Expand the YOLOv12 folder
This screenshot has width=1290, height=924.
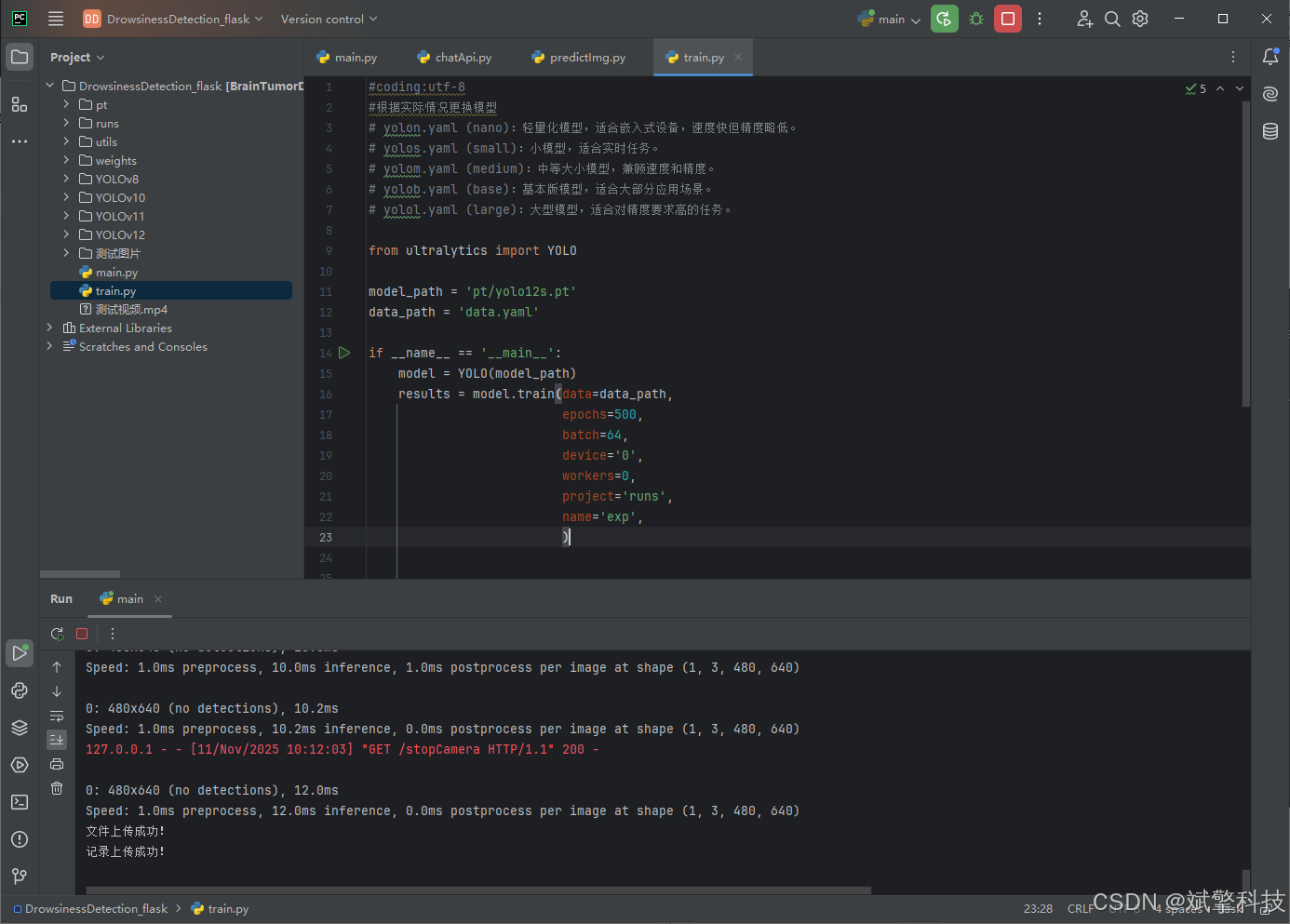[x=66, y=234]
